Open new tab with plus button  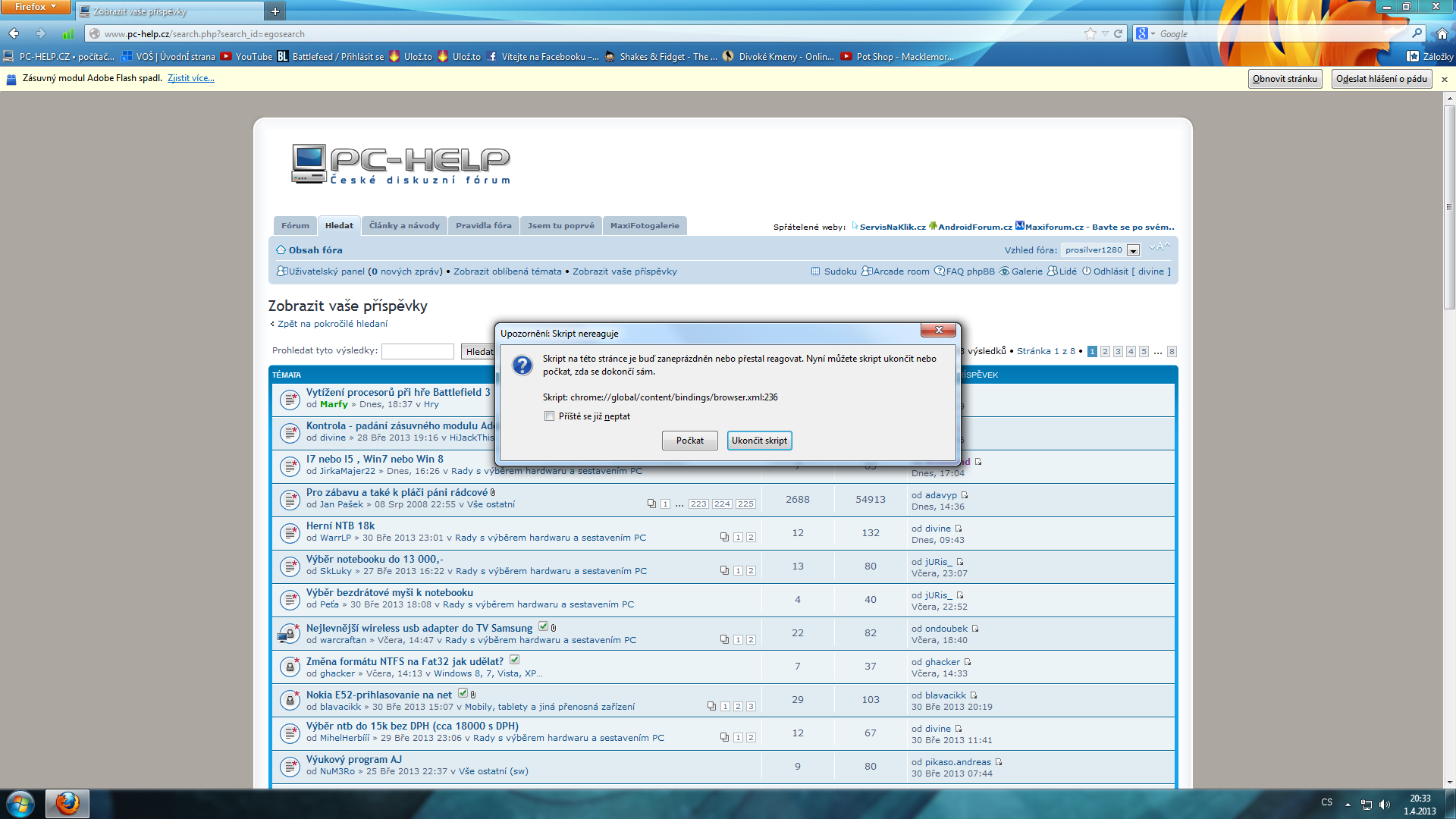pyautogui.click(x=275, y=11)
